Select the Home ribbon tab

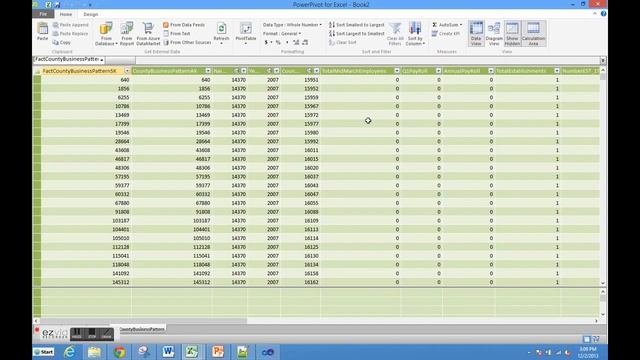pos(66,14)
